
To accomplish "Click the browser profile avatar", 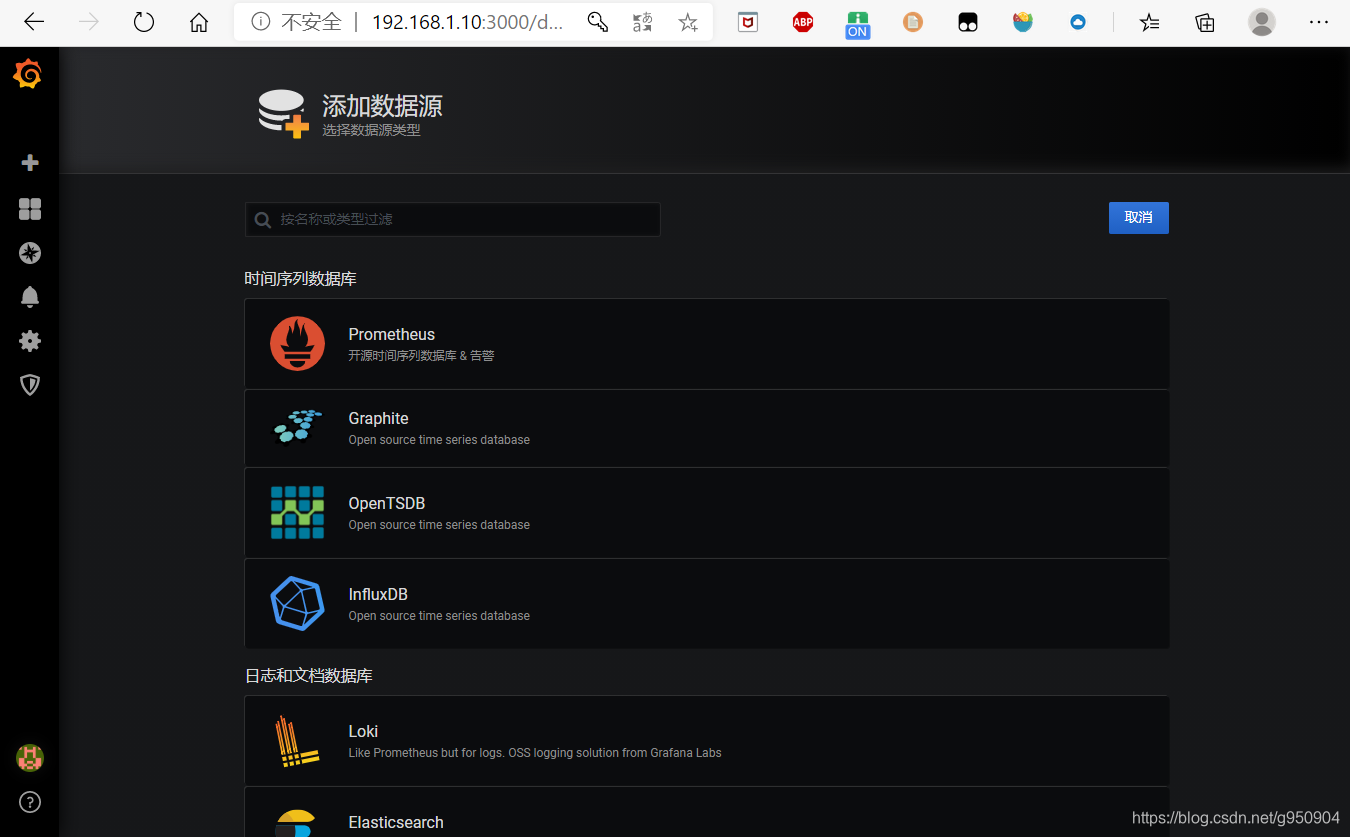I will pos(1262,22).
